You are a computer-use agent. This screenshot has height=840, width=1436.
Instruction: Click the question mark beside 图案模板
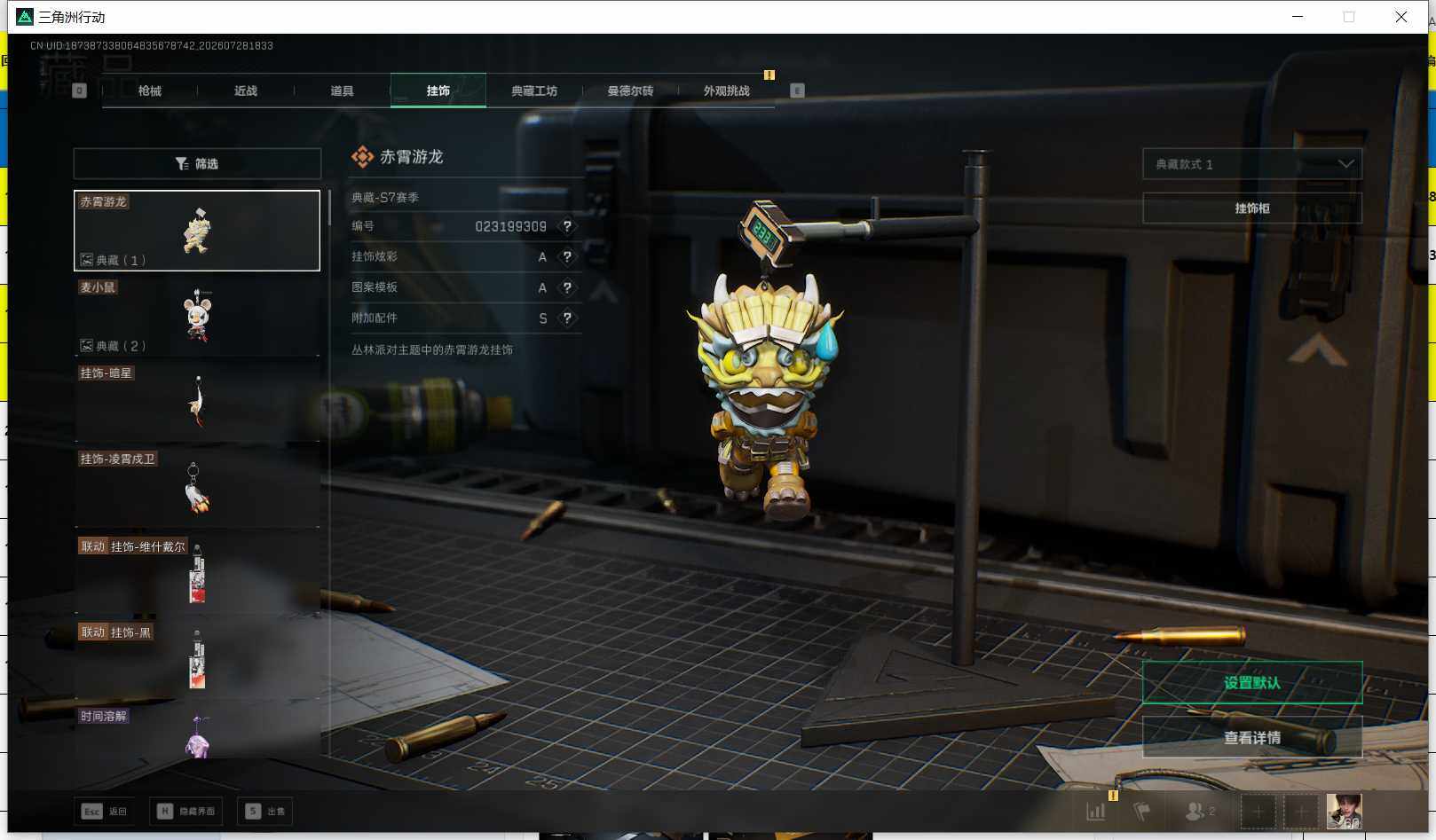[567, 287]
